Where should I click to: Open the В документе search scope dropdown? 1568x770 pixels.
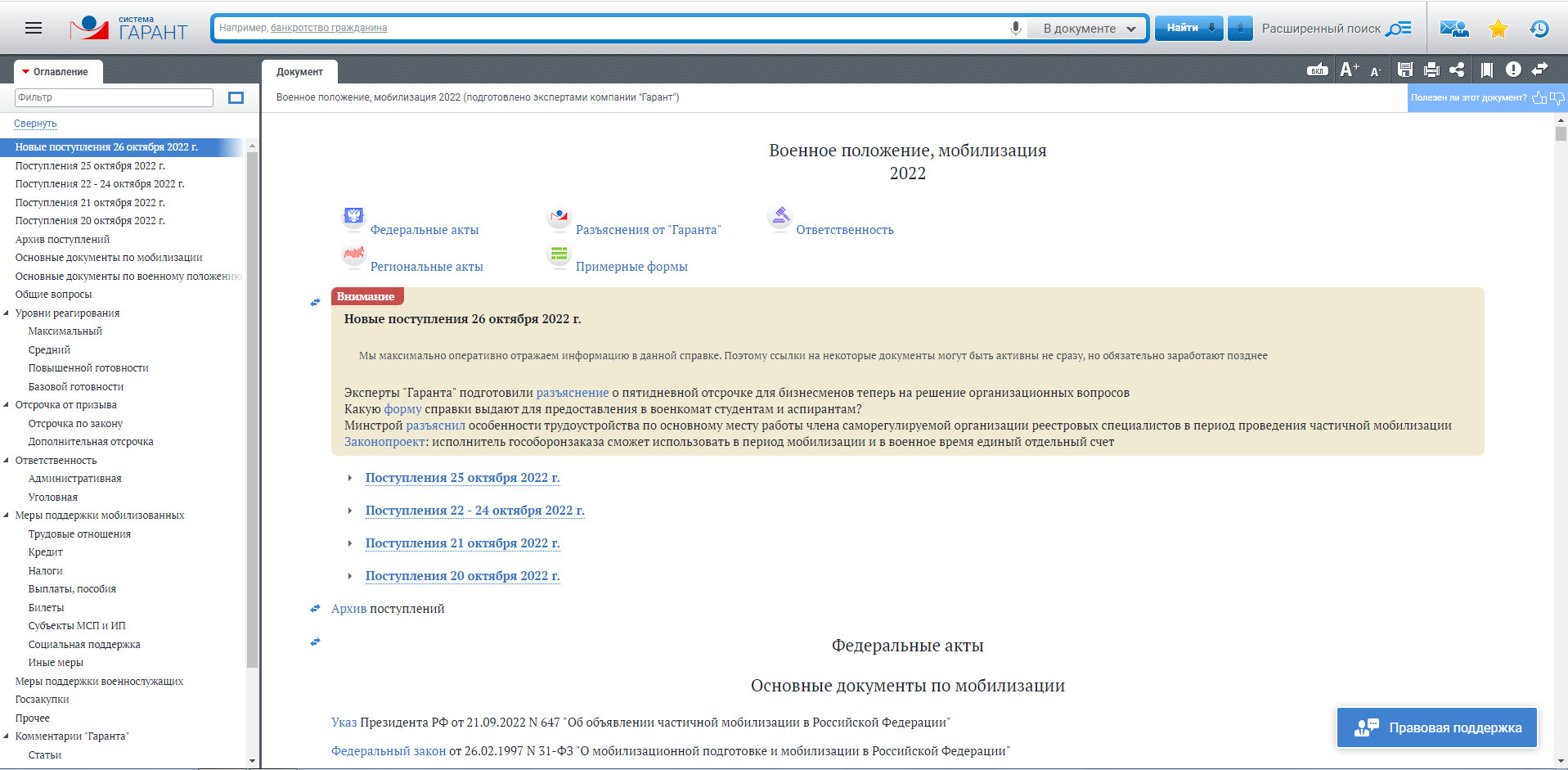coord(1089,29)
